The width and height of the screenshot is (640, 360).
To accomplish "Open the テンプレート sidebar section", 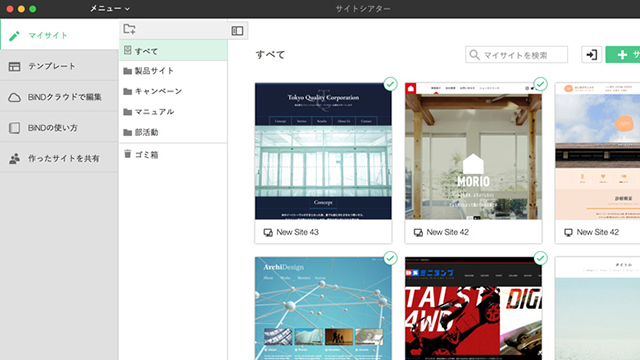I will [x=59, y=66].
